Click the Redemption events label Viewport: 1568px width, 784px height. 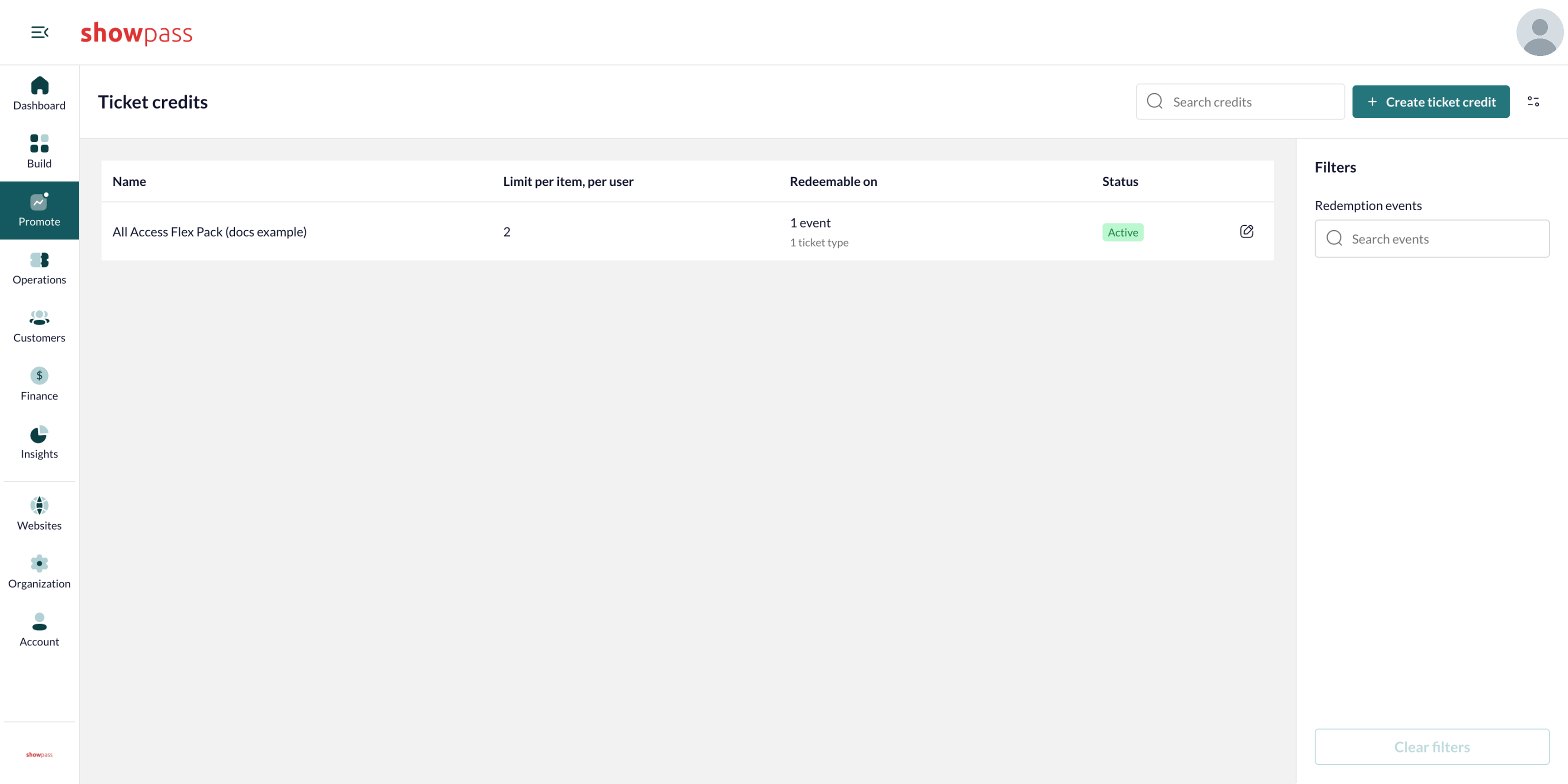click(x=1367, y=205)
